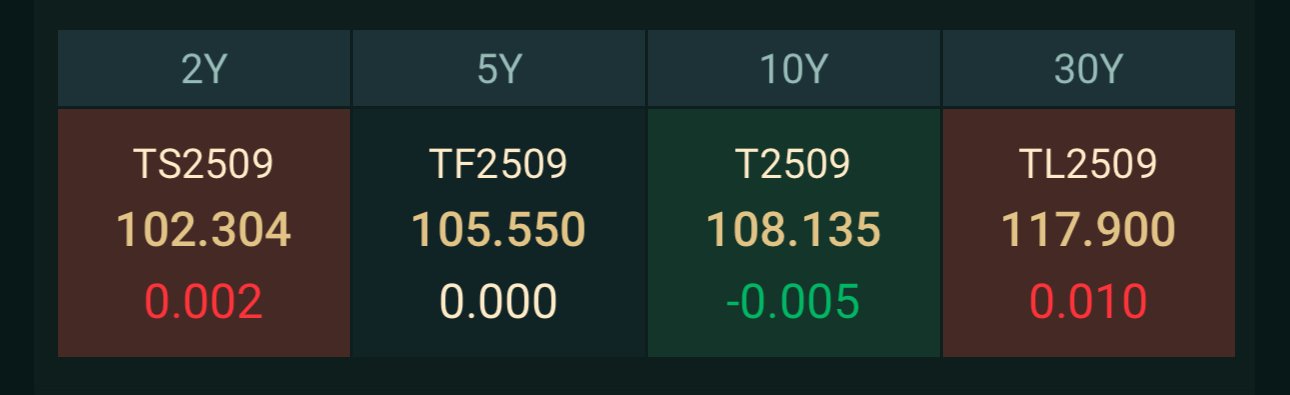Click the TF2509 symbol label
This screenshot has width=1290, height=395.
pyautogui.click(x=499, y=164)
